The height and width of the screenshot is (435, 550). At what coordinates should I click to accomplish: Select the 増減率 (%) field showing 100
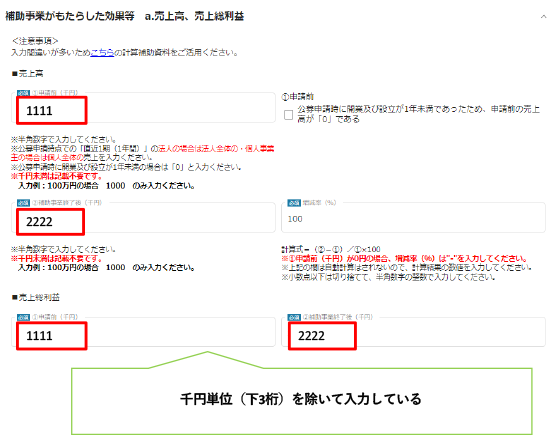pyautogui.click(x=413, y=218)
